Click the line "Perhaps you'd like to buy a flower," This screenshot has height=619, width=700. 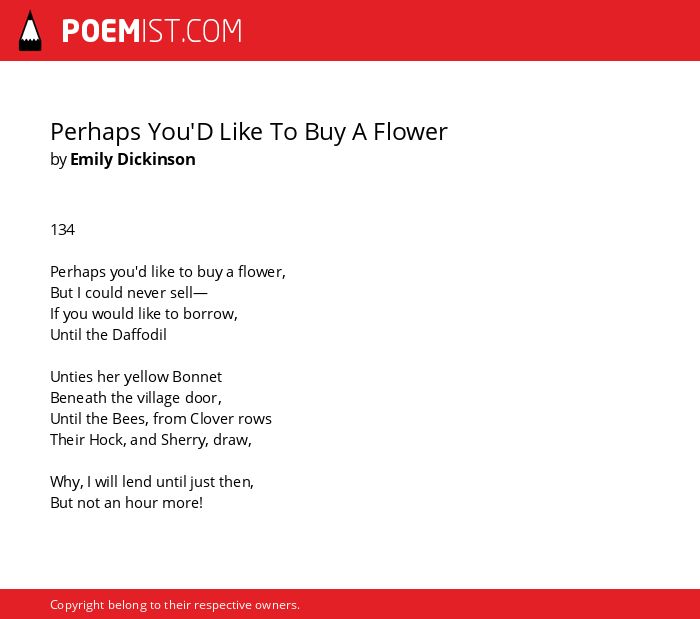click(x=168, y=272)
